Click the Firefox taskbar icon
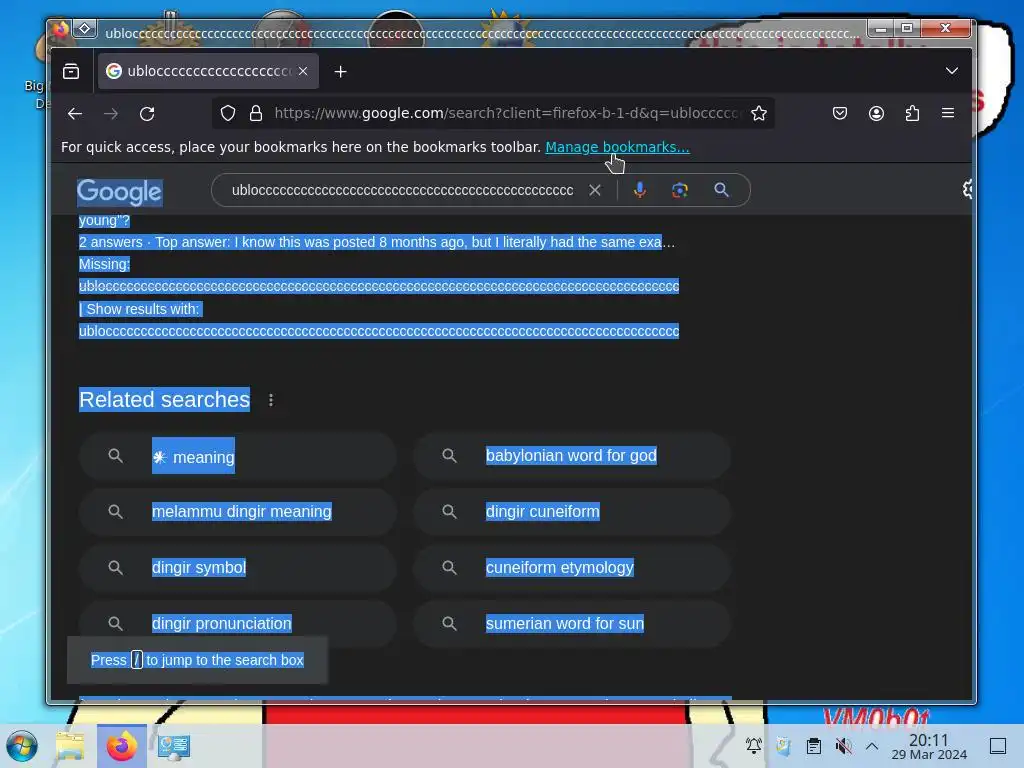The height and width of the screenshot is (768, 1024). [121, 746]
